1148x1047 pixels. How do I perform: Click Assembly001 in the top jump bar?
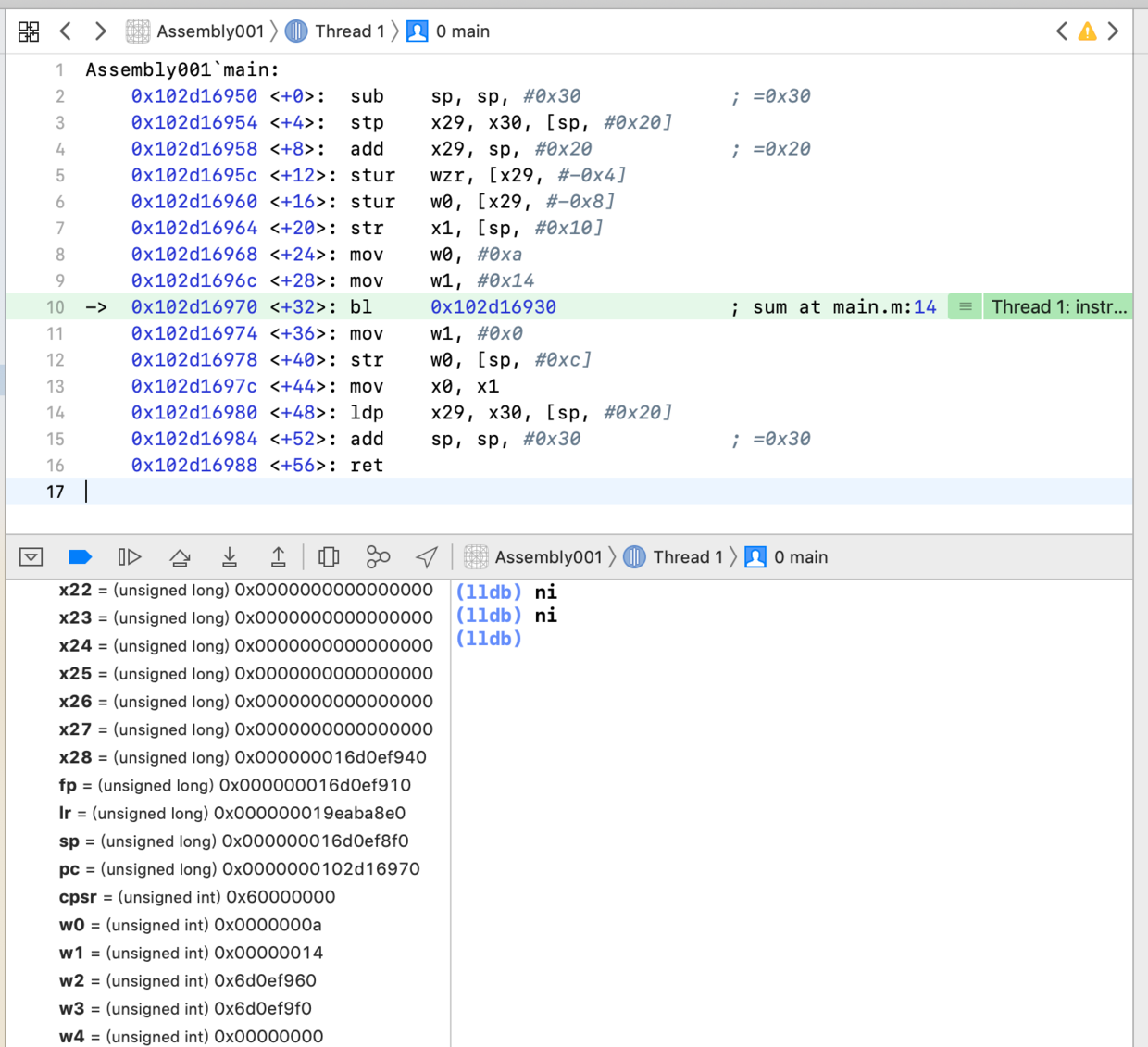[x=195, y=31]
